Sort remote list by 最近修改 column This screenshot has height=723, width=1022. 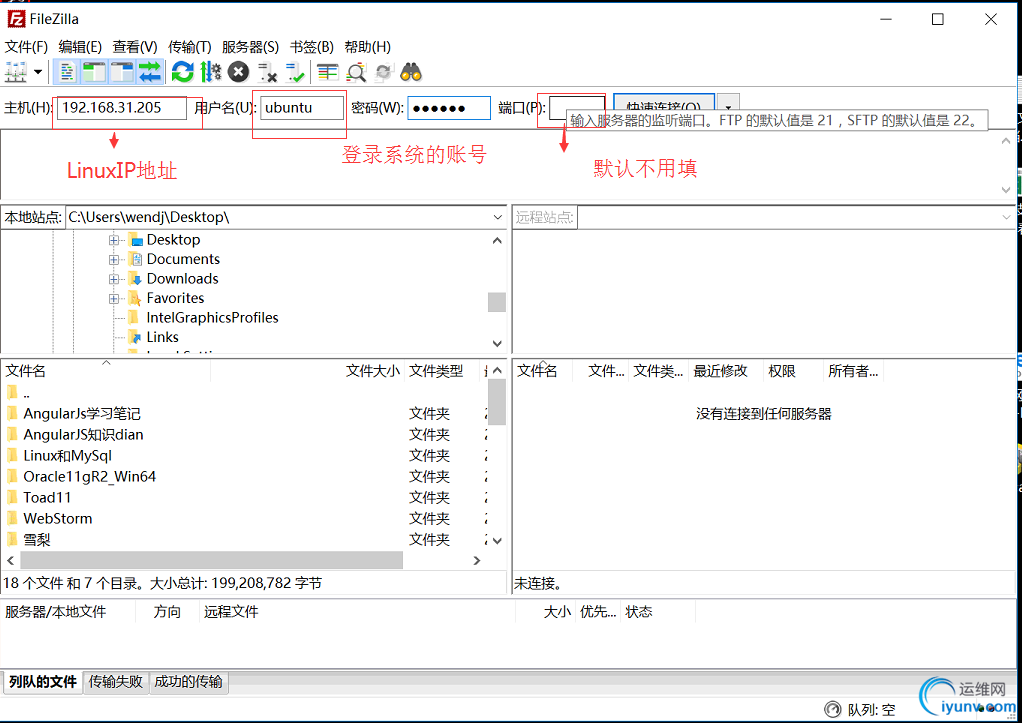point(720,371)
